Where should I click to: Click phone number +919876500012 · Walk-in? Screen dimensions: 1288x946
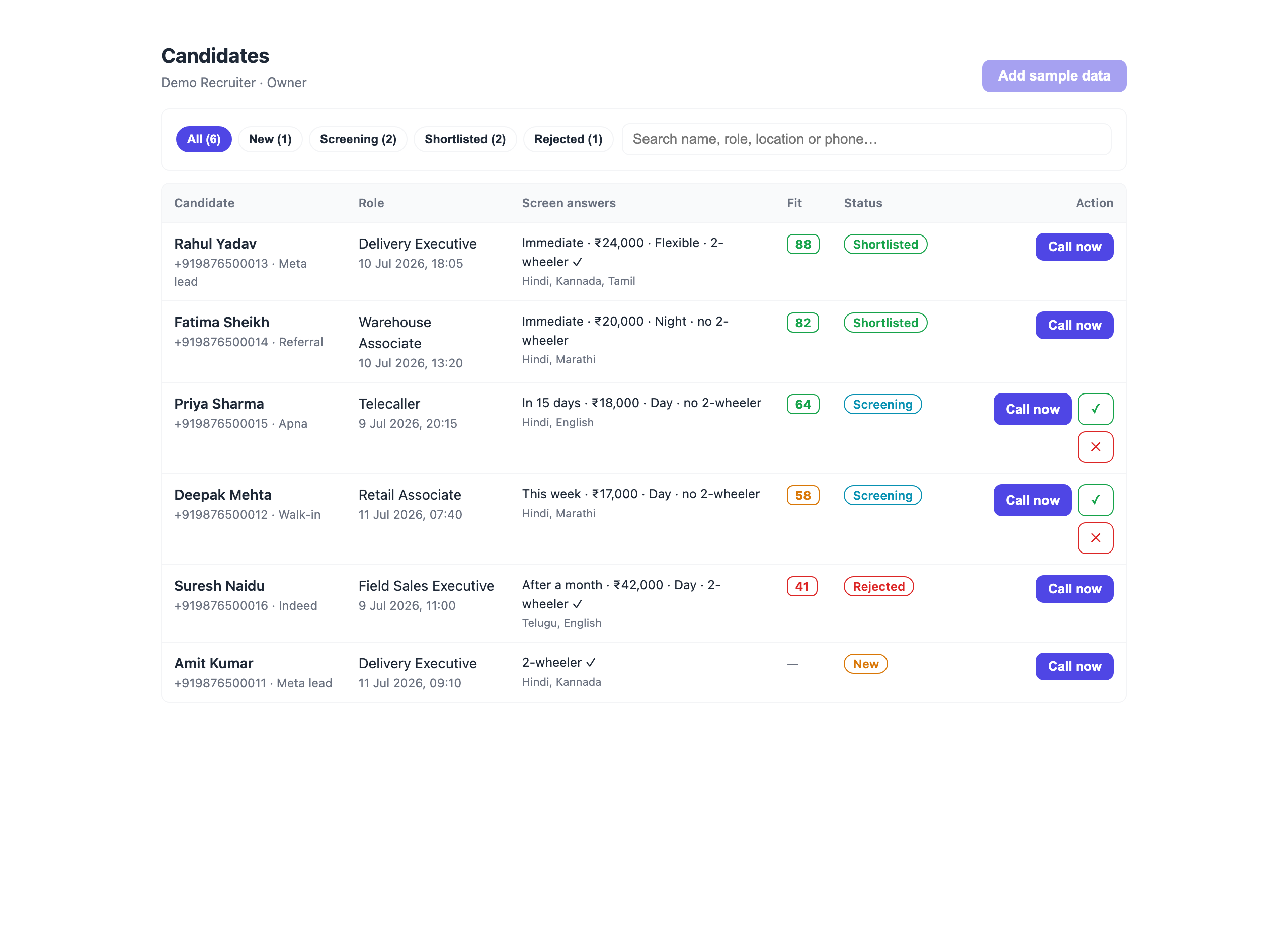click(x=248, y=514)
